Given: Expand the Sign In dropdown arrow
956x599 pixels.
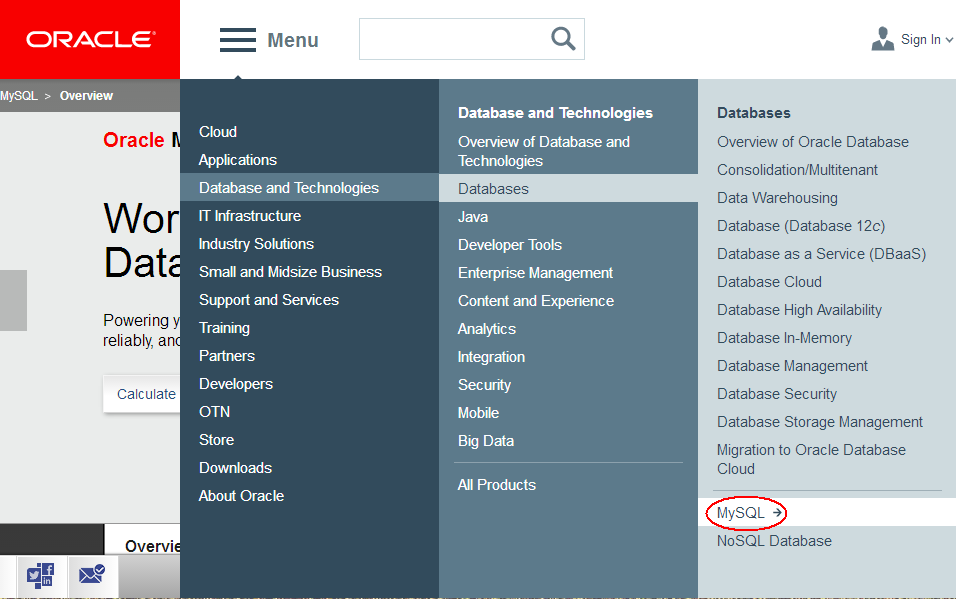Looking at the screenshot, I should click(x=949, y=40).
